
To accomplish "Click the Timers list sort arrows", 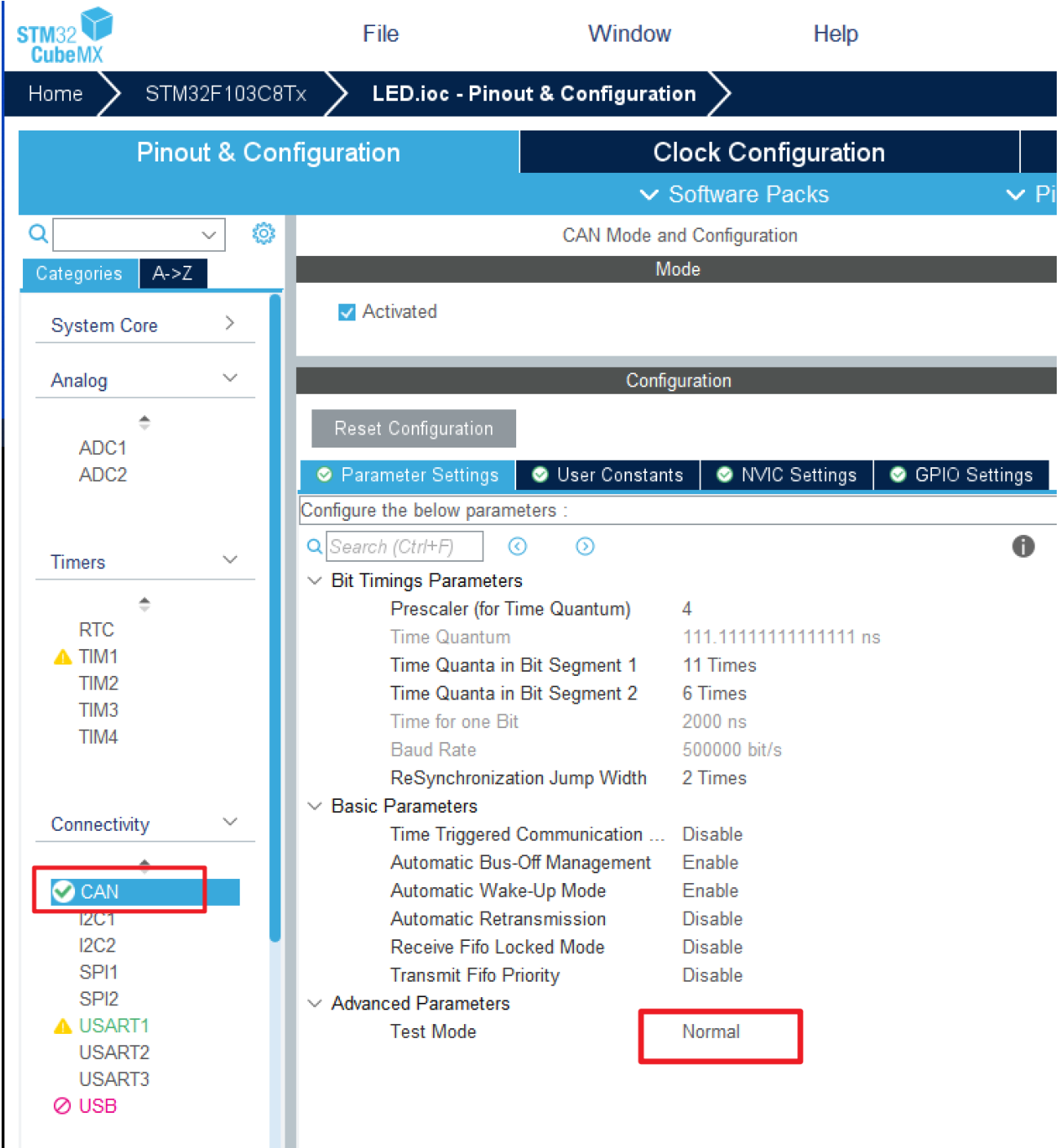I will point(144,604).
